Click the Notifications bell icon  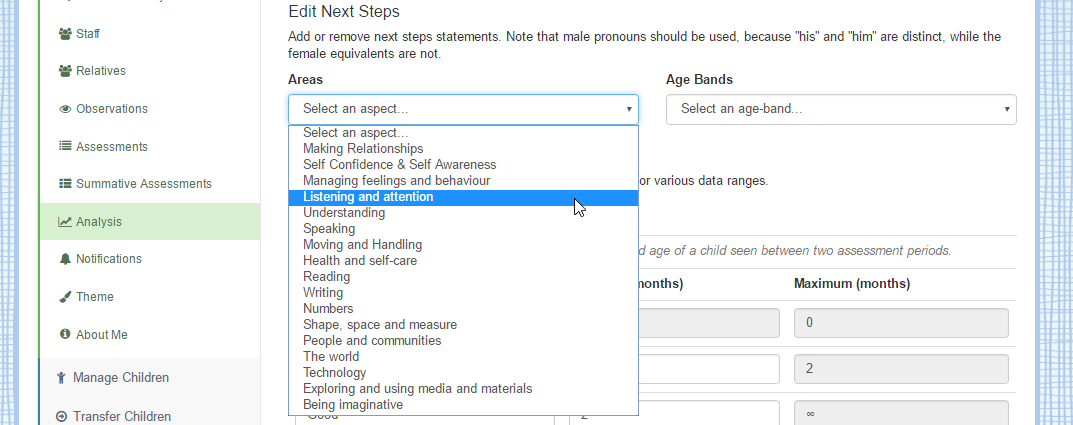coord(65,259)
